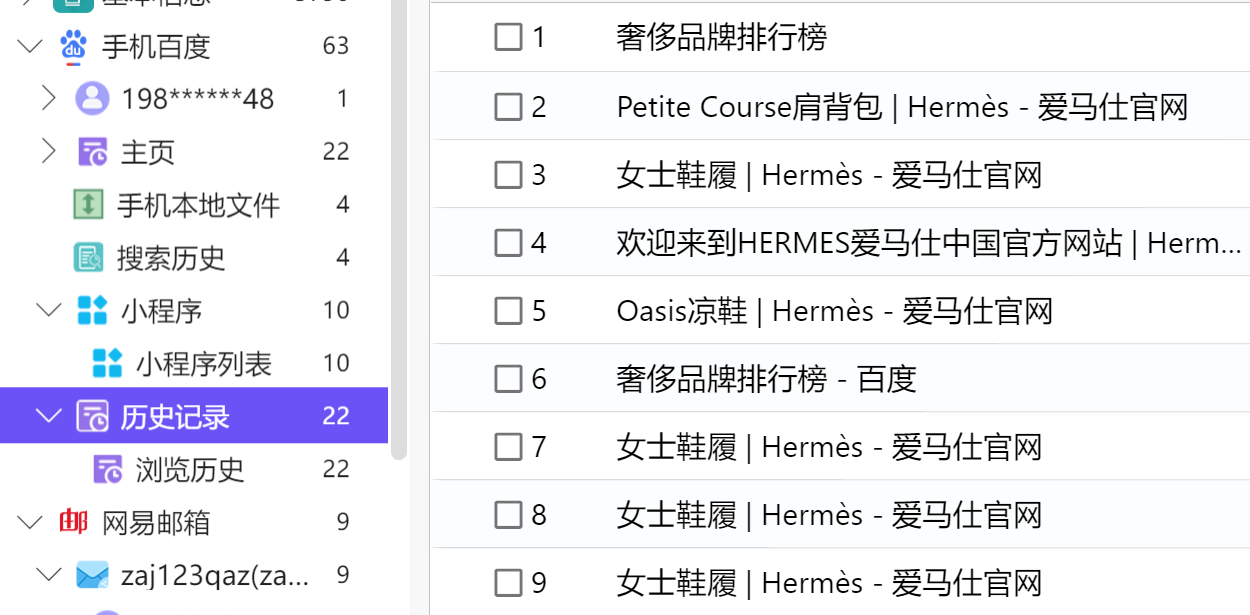This screenshot has width=1250, height=615.
Task: Open the Petite Course肩背包 history entry
Action: point(901,107)
